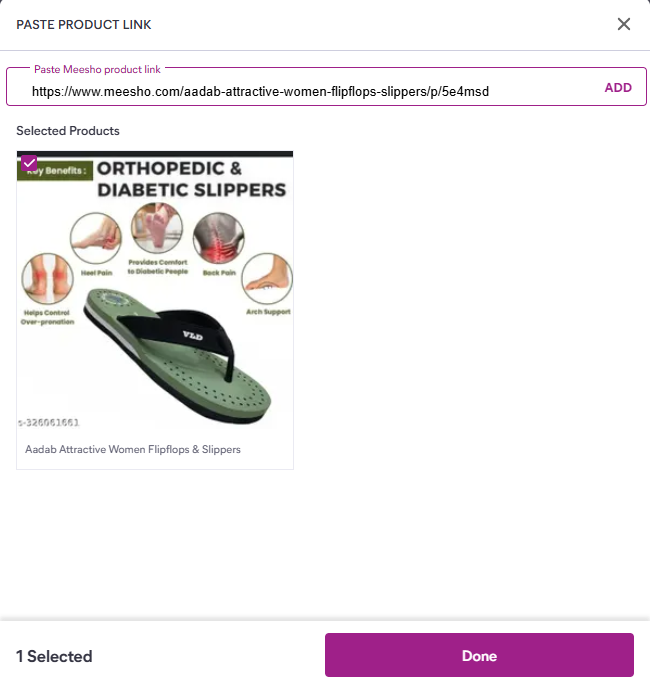The image size is (650, 689).
Task: Open the Aadab Attractive Women Flipflops title
Action: [x=133, y=450]
